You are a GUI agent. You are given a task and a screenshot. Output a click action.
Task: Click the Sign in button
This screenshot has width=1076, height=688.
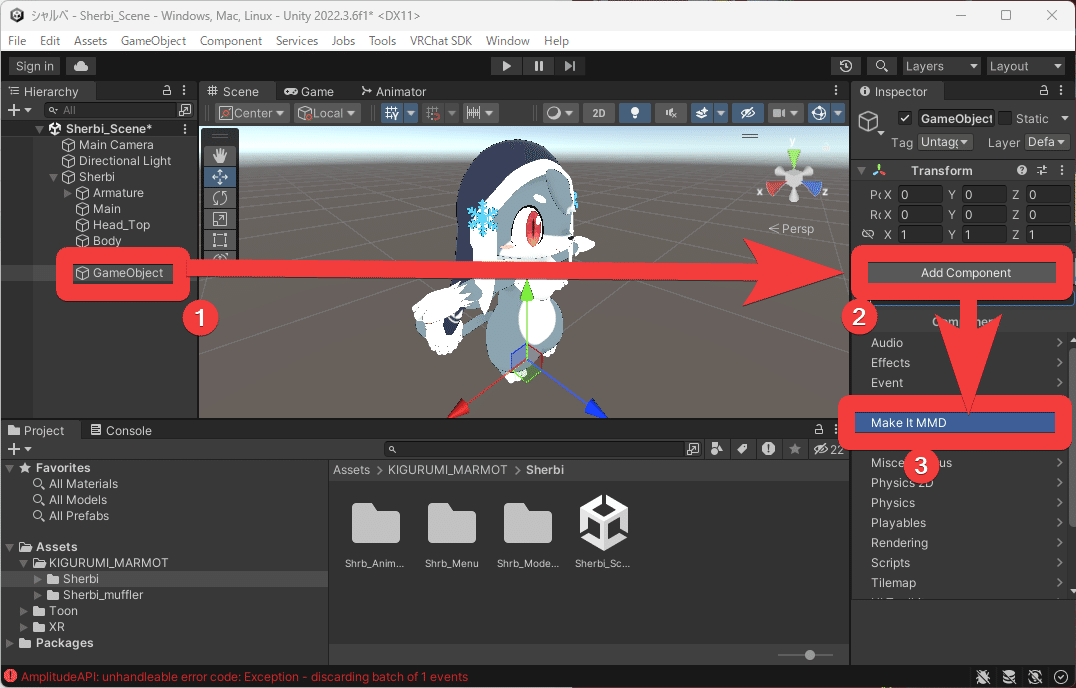[x=34, y=66]
